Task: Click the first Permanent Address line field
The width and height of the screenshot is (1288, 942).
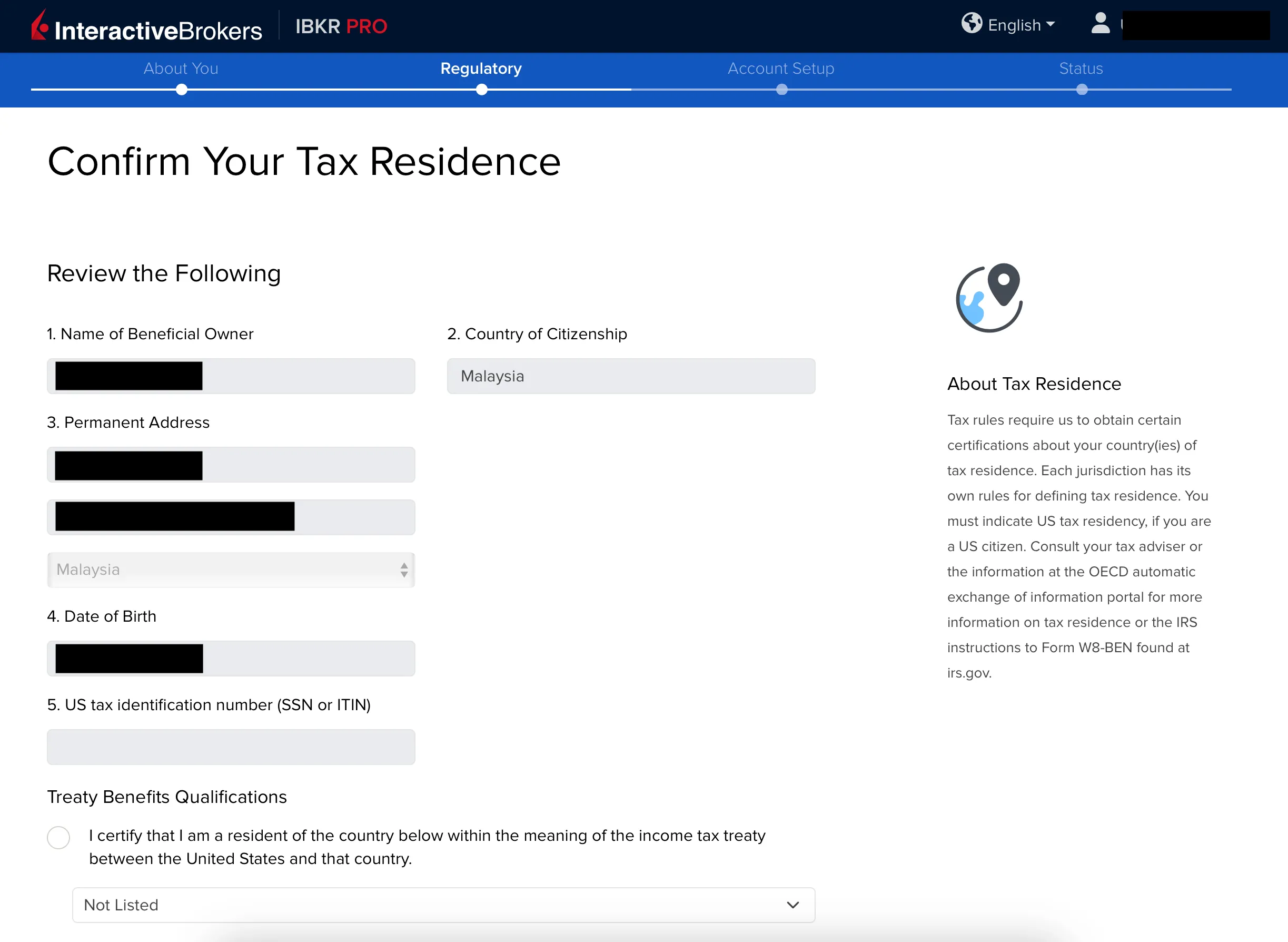Action: click(231, 465)
